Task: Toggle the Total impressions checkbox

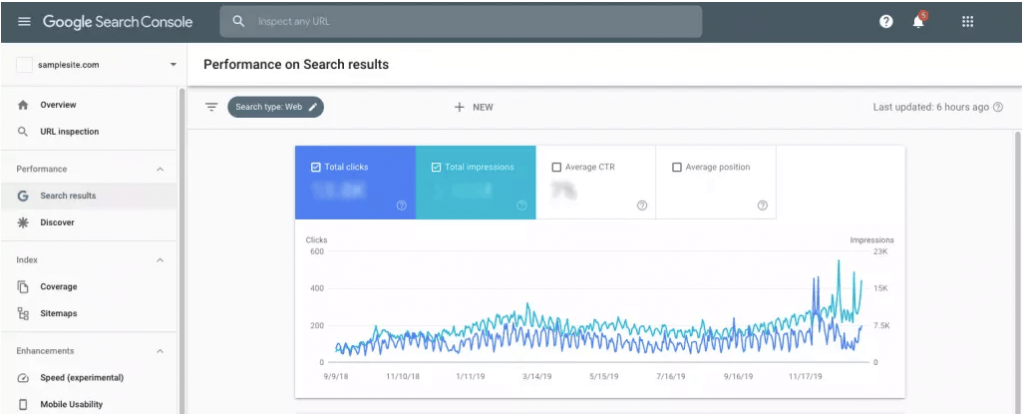Action: (436, 167)
